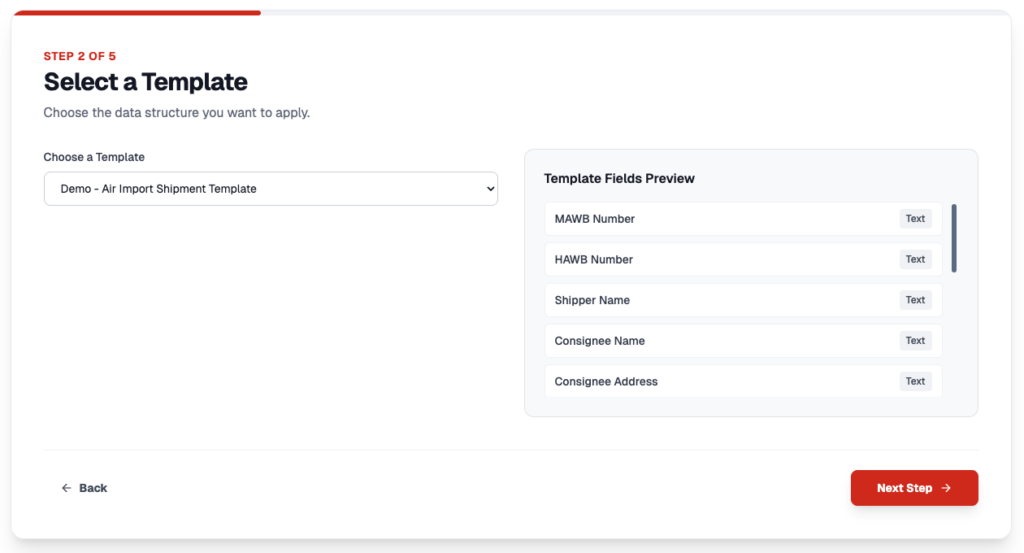The image size is (1024, 553).
Task: Proceed with the Next Step button
Action: 913,488
